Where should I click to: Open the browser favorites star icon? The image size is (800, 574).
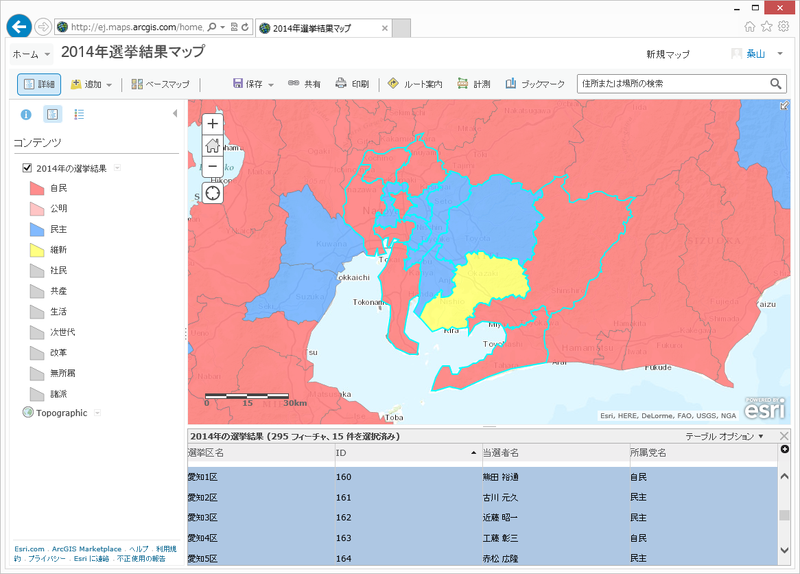coord(766,27)
